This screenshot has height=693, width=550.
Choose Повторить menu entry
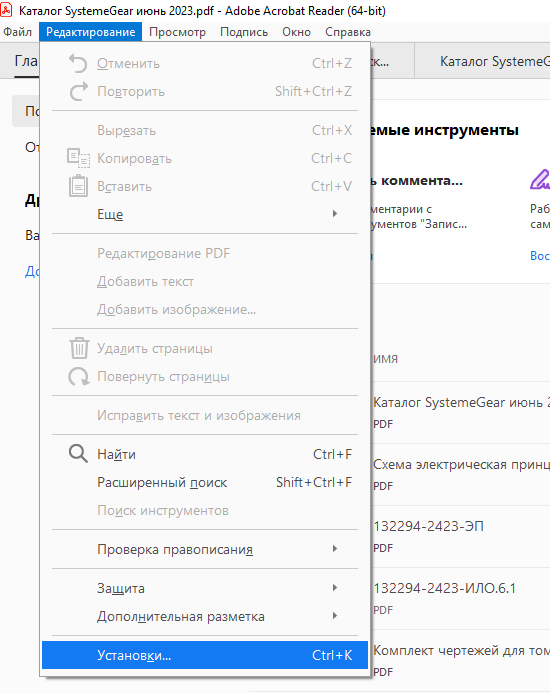(205, 91)
